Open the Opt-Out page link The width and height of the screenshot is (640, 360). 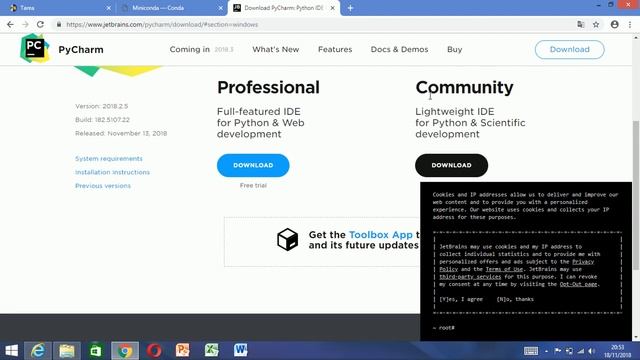[x=578, y=284]
